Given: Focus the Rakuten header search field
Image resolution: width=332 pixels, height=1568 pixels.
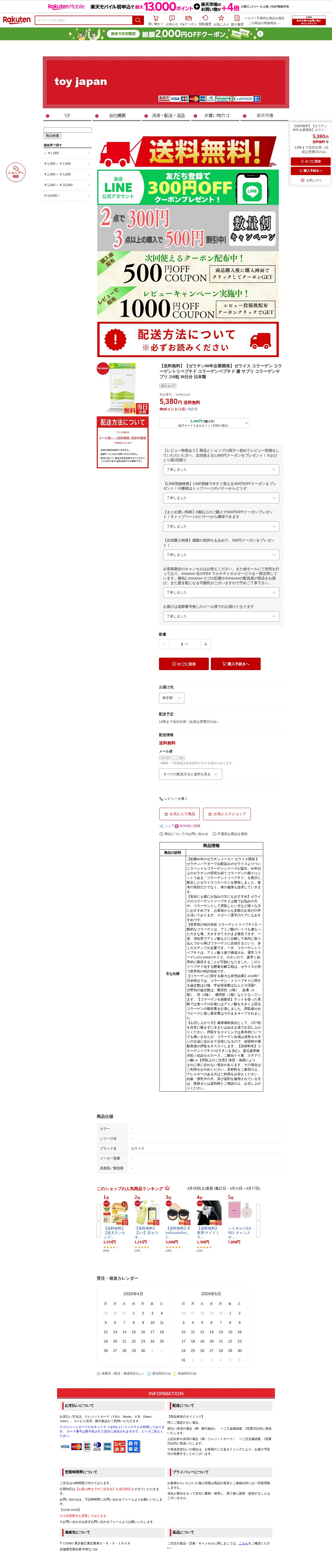Looking at the screenshot, I should [84, 20].
